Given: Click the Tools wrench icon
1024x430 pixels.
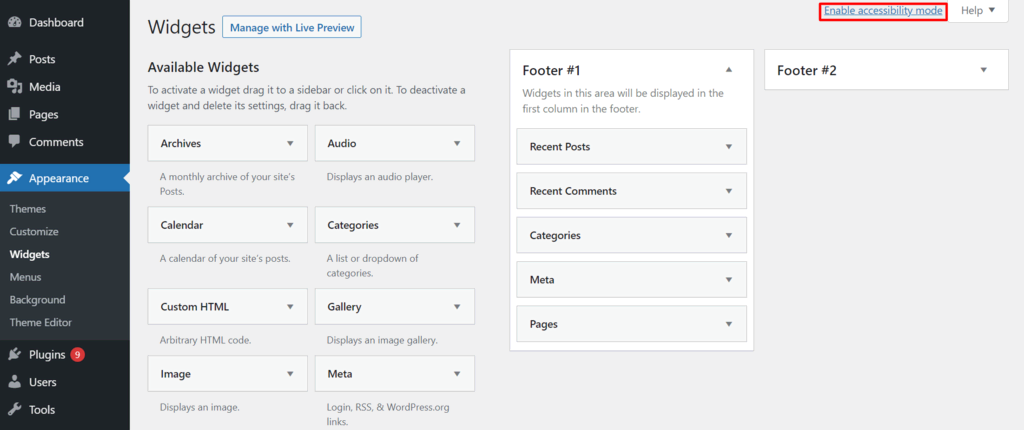Looking at the screenshot, I should [x=14, y=409].
